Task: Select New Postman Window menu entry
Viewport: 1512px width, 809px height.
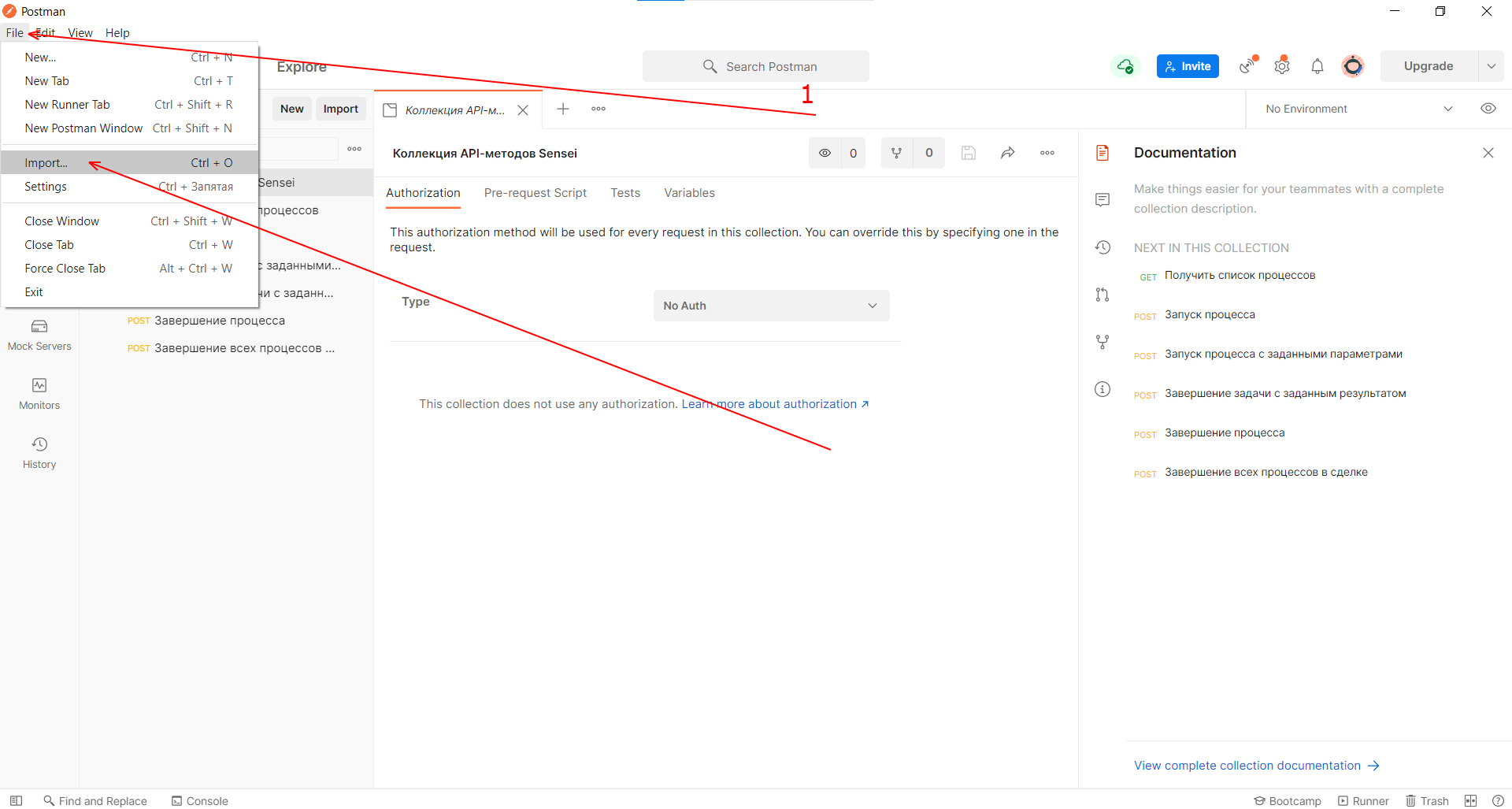Action: tap(130, 128)
